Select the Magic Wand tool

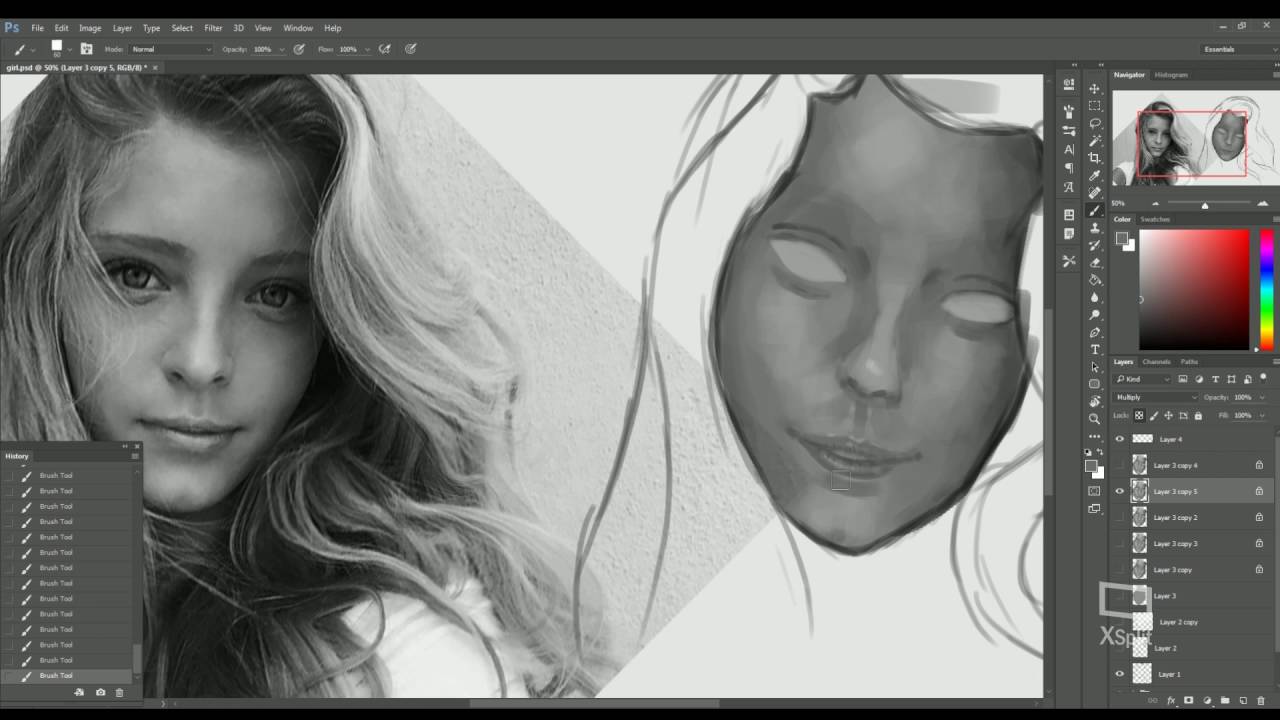click(x=1095, y=141)
